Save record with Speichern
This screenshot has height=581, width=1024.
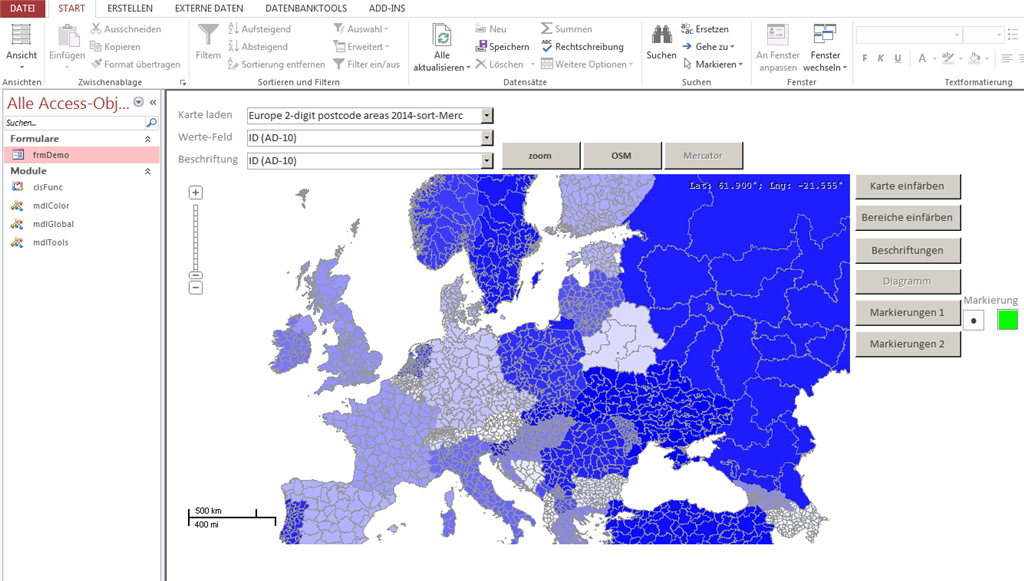[x=502, y=46]
